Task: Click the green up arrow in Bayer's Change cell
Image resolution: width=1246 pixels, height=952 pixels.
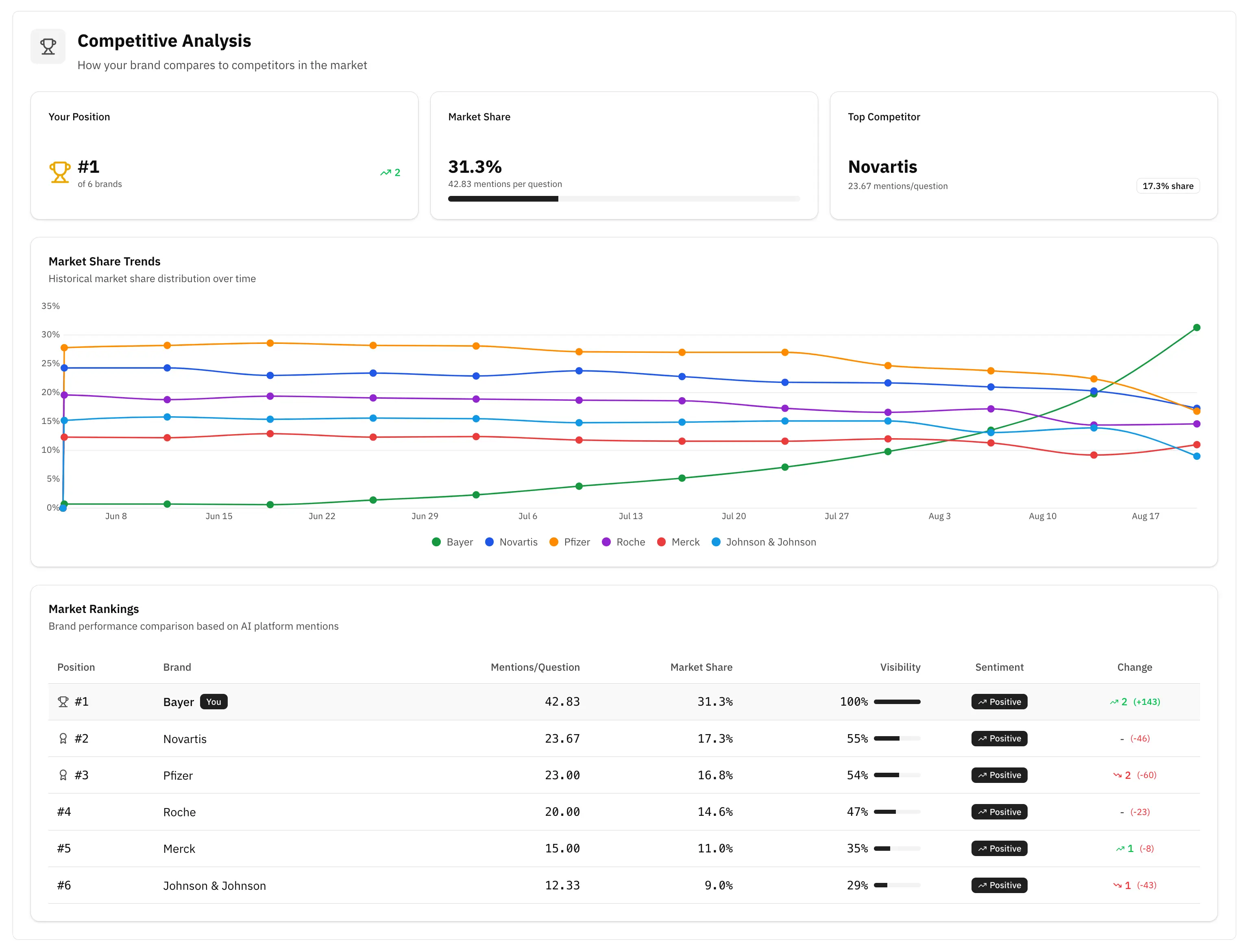Action: [1114, 702]
